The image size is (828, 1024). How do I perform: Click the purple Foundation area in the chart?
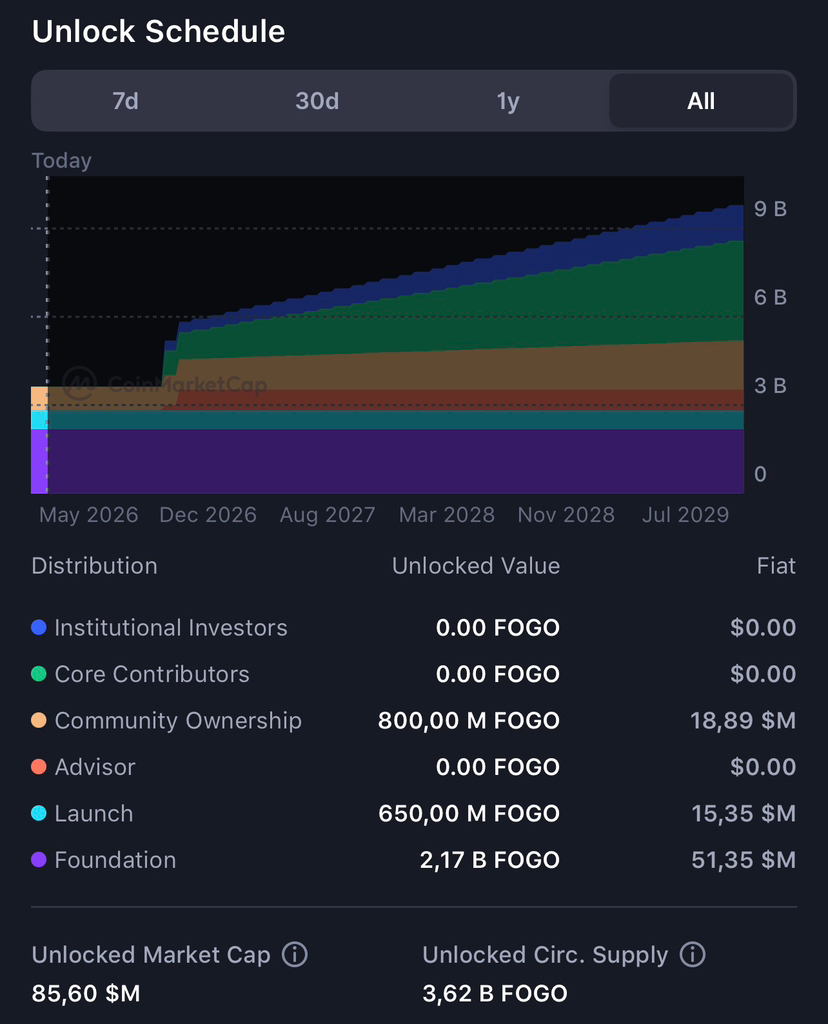(400, 460)
